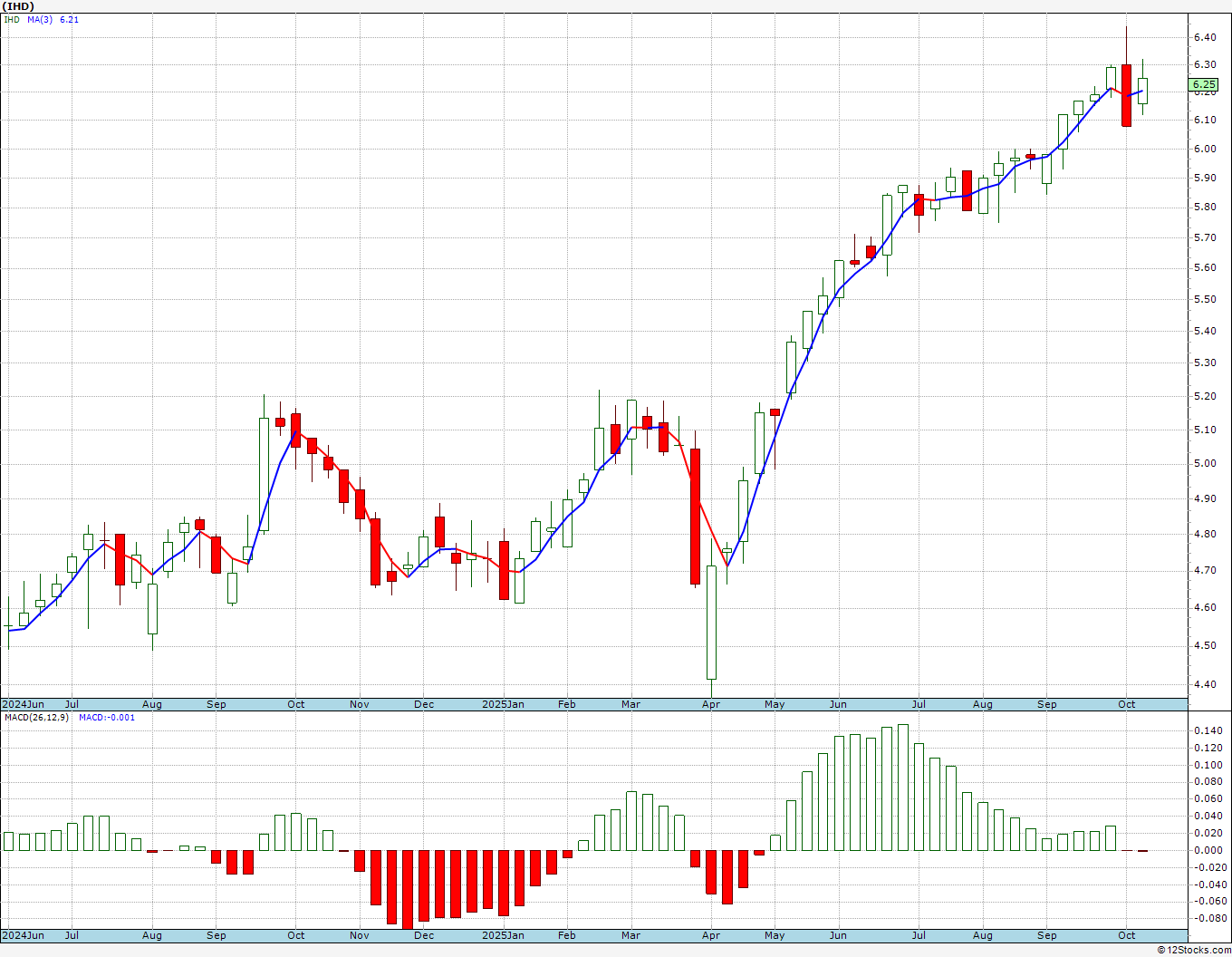
Task: Click the 6.30 price axis label
Action: 1204,64
